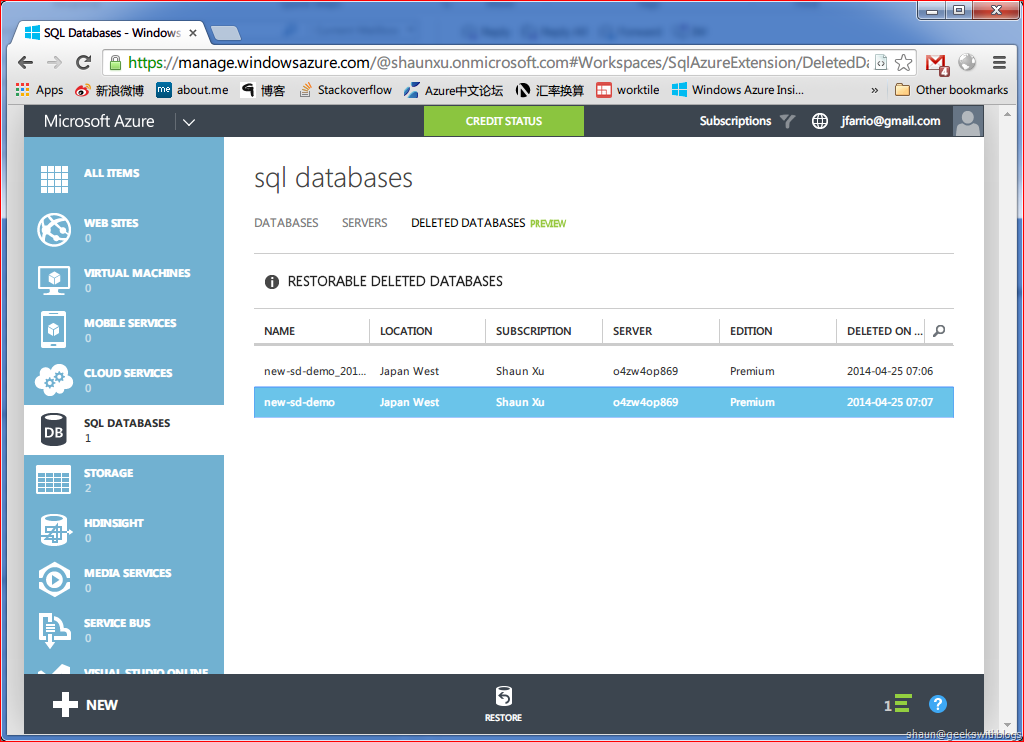This screenshot has height=742, width=1024.
Task: Open the Subscriptions menu label
Action: tap(735, 121)
